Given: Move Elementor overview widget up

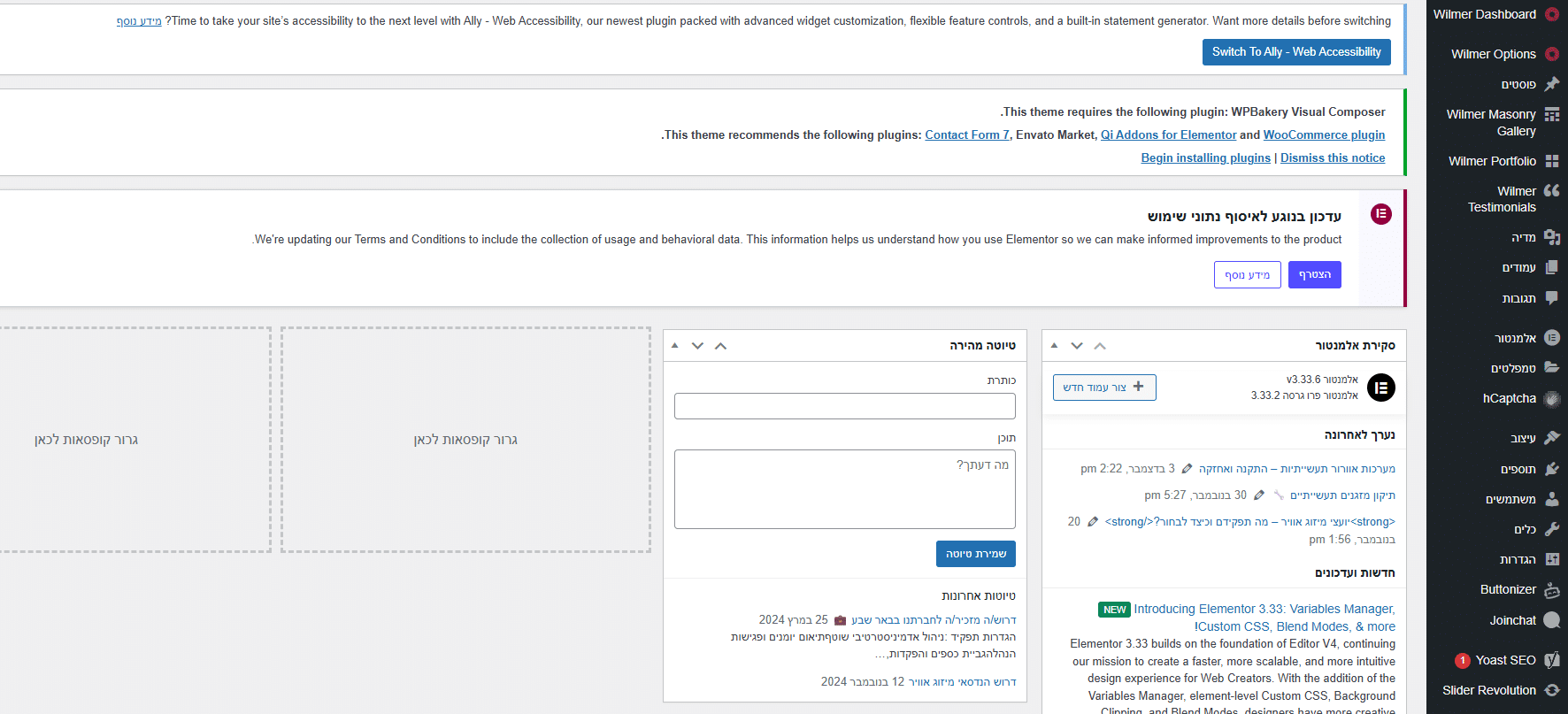Looking at the screenshot, I should (x=1100, y=346).
